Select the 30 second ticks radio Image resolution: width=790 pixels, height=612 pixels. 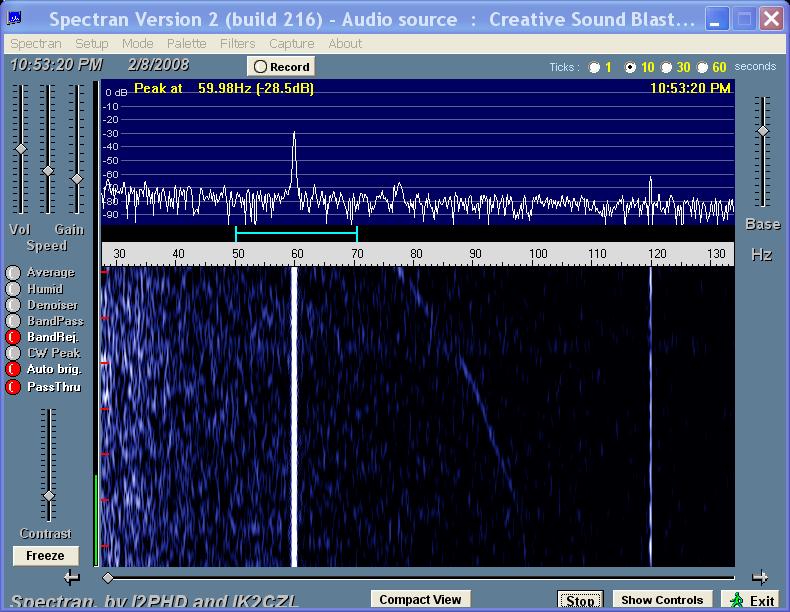(666, 67)
